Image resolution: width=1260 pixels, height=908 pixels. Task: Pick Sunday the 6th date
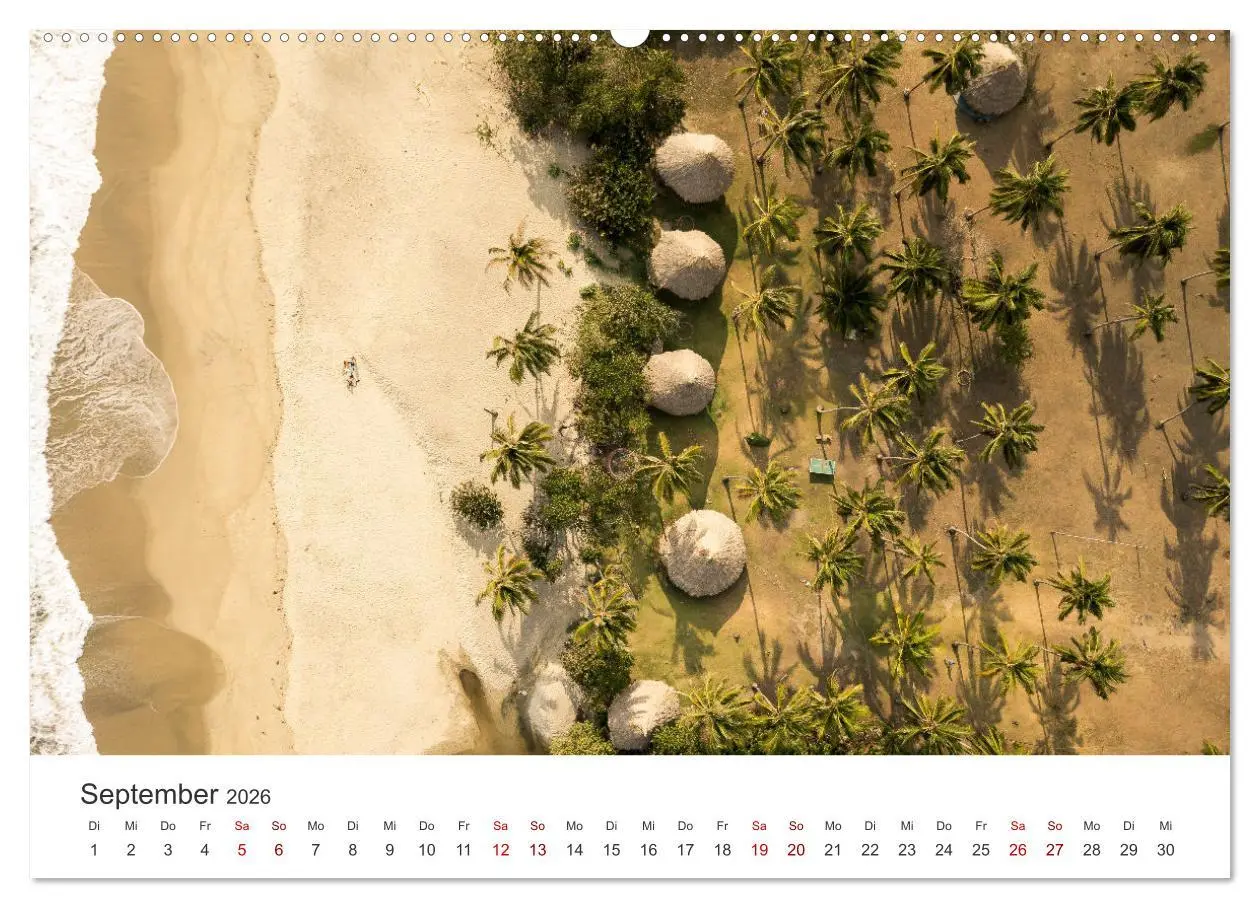(x=278, y=850)
